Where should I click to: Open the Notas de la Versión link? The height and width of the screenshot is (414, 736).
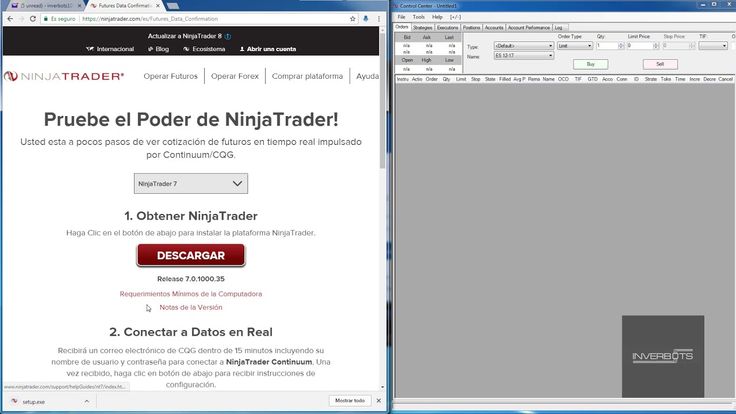[x=191, y=307]
